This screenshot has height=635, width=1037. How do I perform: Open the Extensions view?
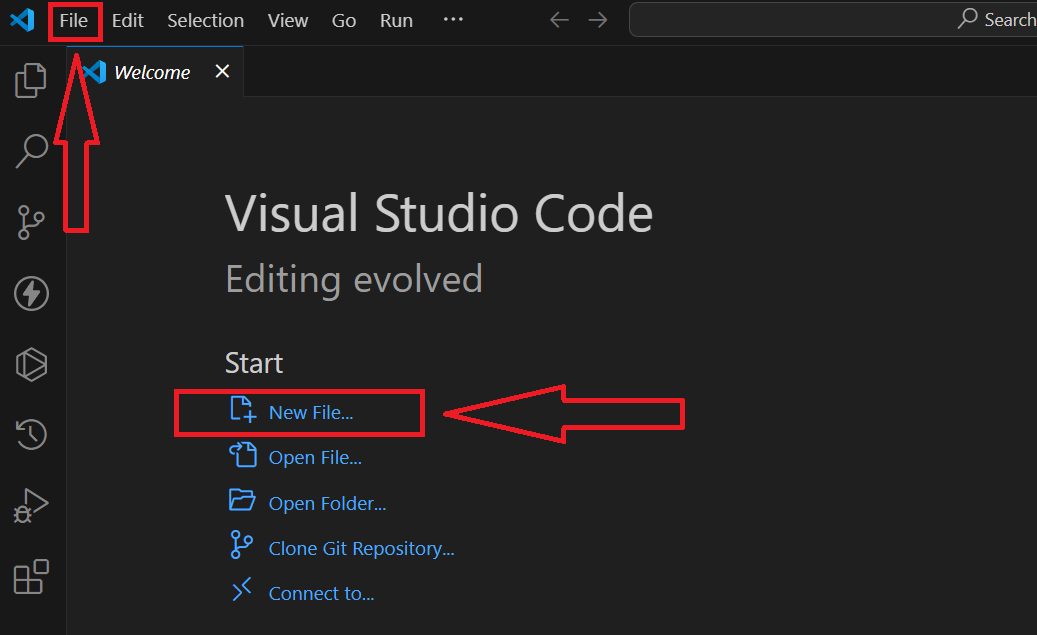click(31, 577)
